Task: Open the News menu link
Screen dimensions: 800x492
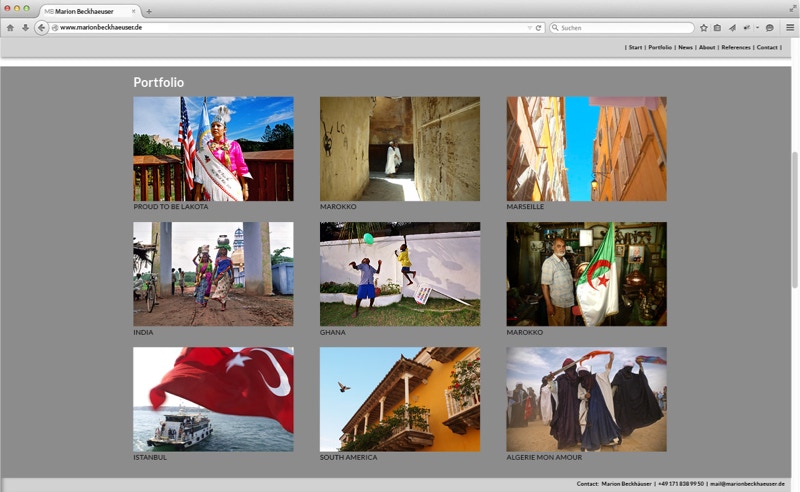Action: [685, 47]
